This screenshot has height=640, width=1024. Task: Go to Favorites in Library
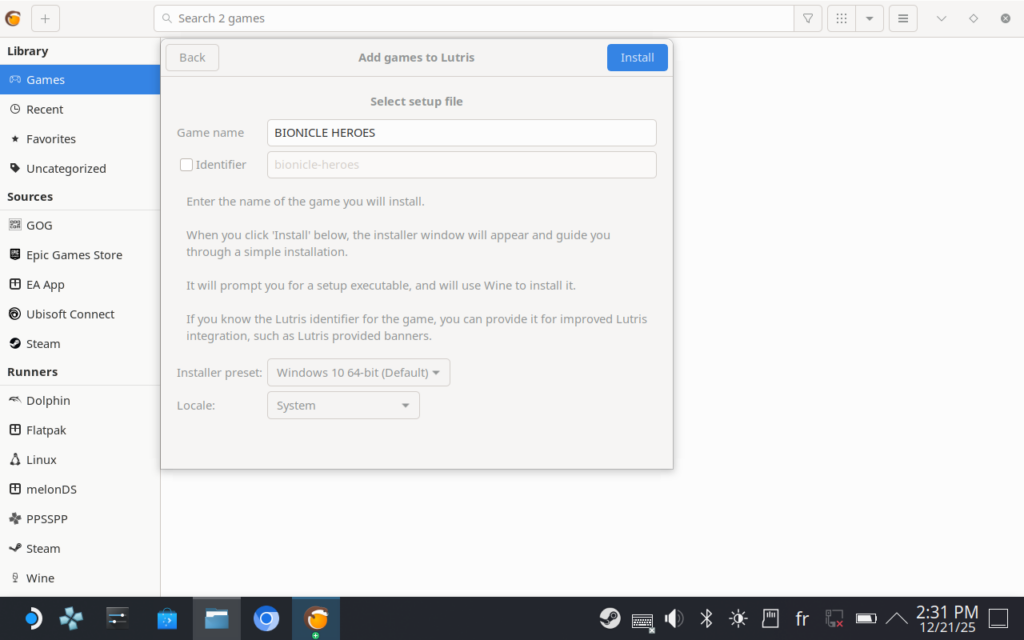pos(51,139)
